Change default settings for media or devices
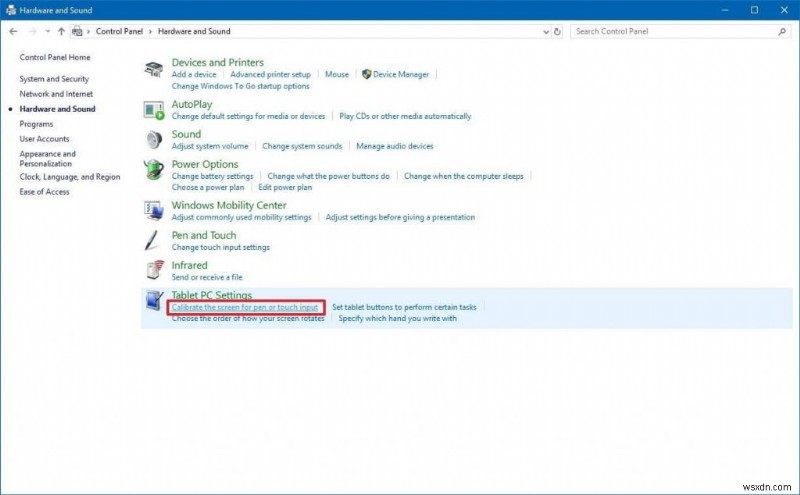 248,116
